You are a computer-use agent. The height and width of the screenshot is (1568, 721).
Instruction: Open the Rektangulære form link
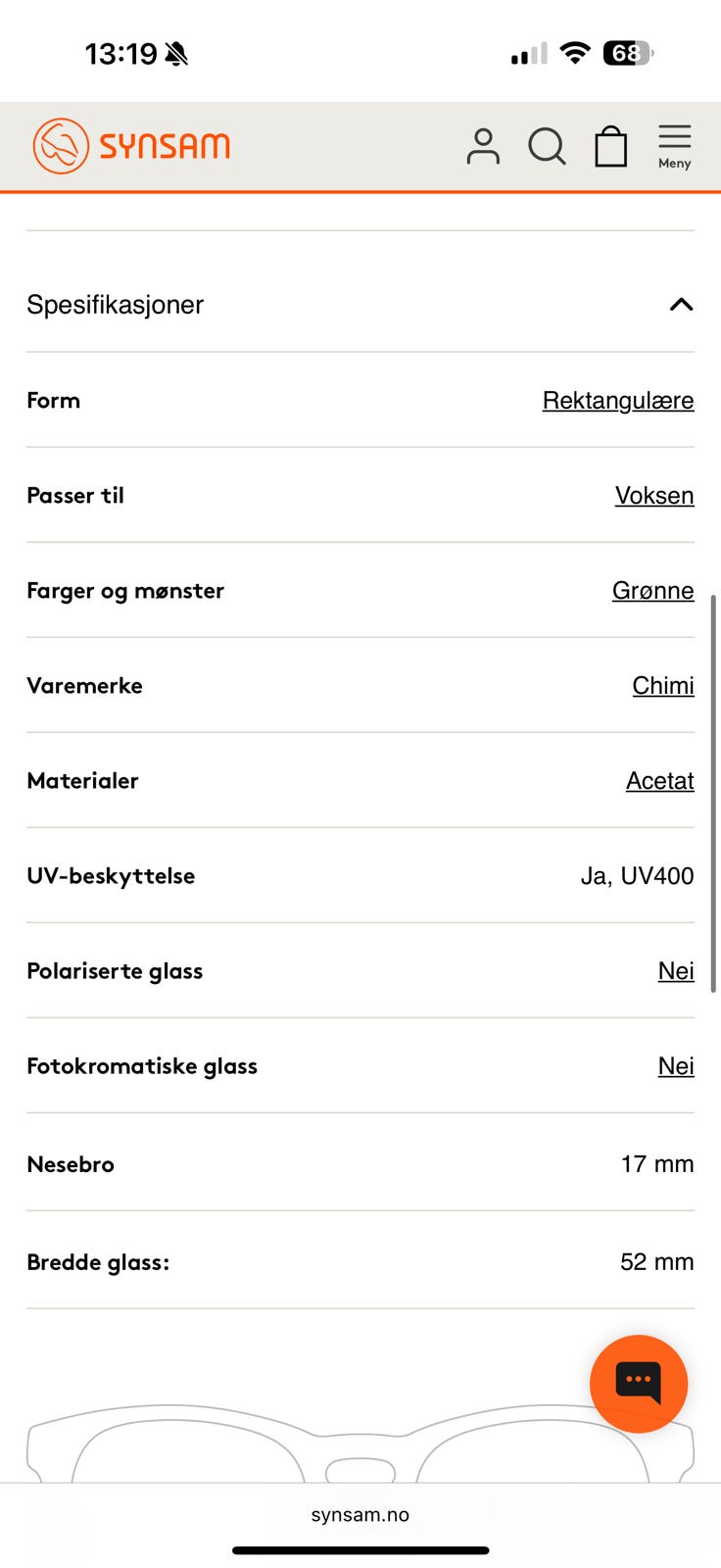[618, 400]
